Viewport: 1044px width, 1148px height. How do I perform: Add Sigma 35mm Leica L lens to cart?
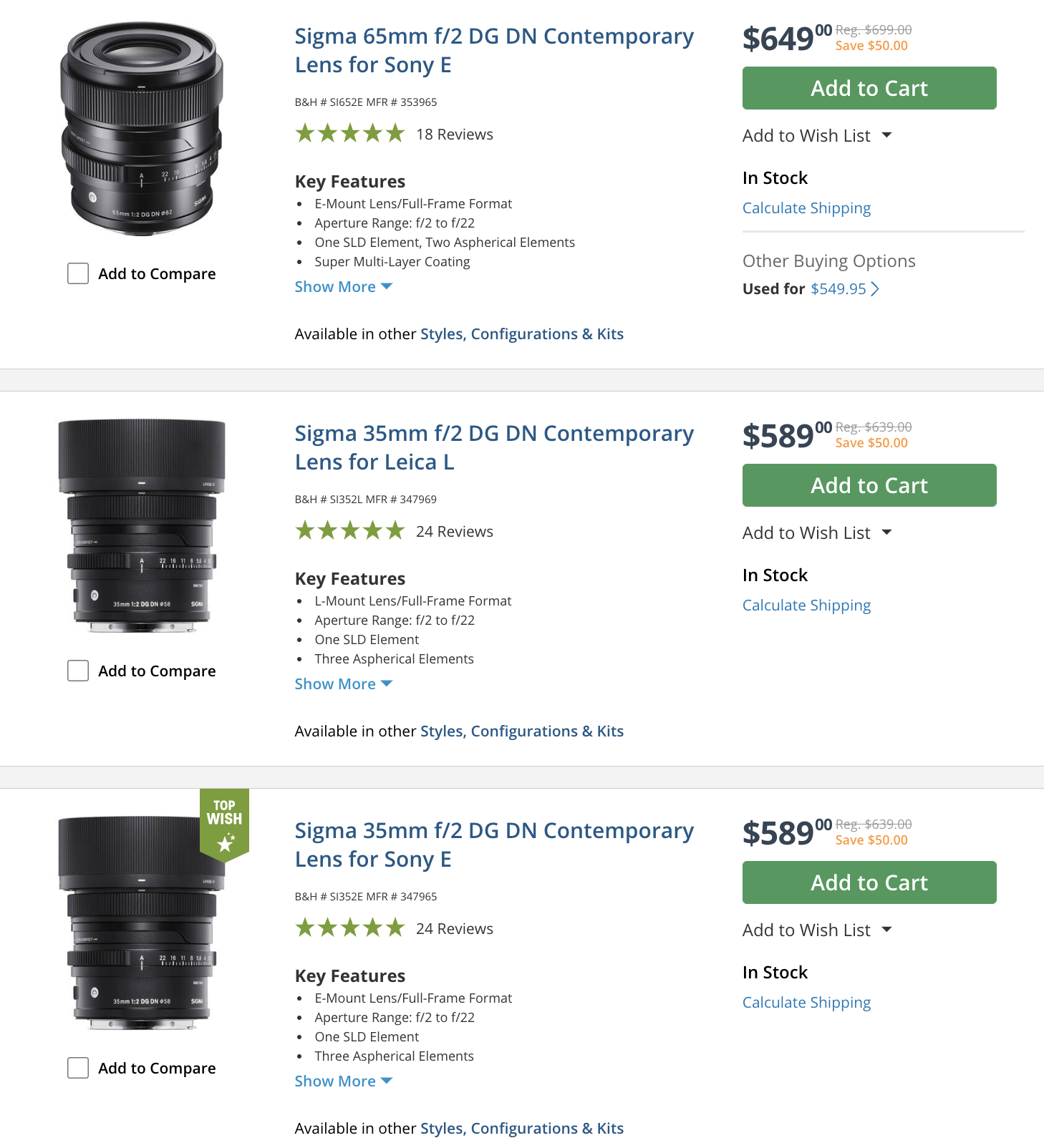pos(869,485)
